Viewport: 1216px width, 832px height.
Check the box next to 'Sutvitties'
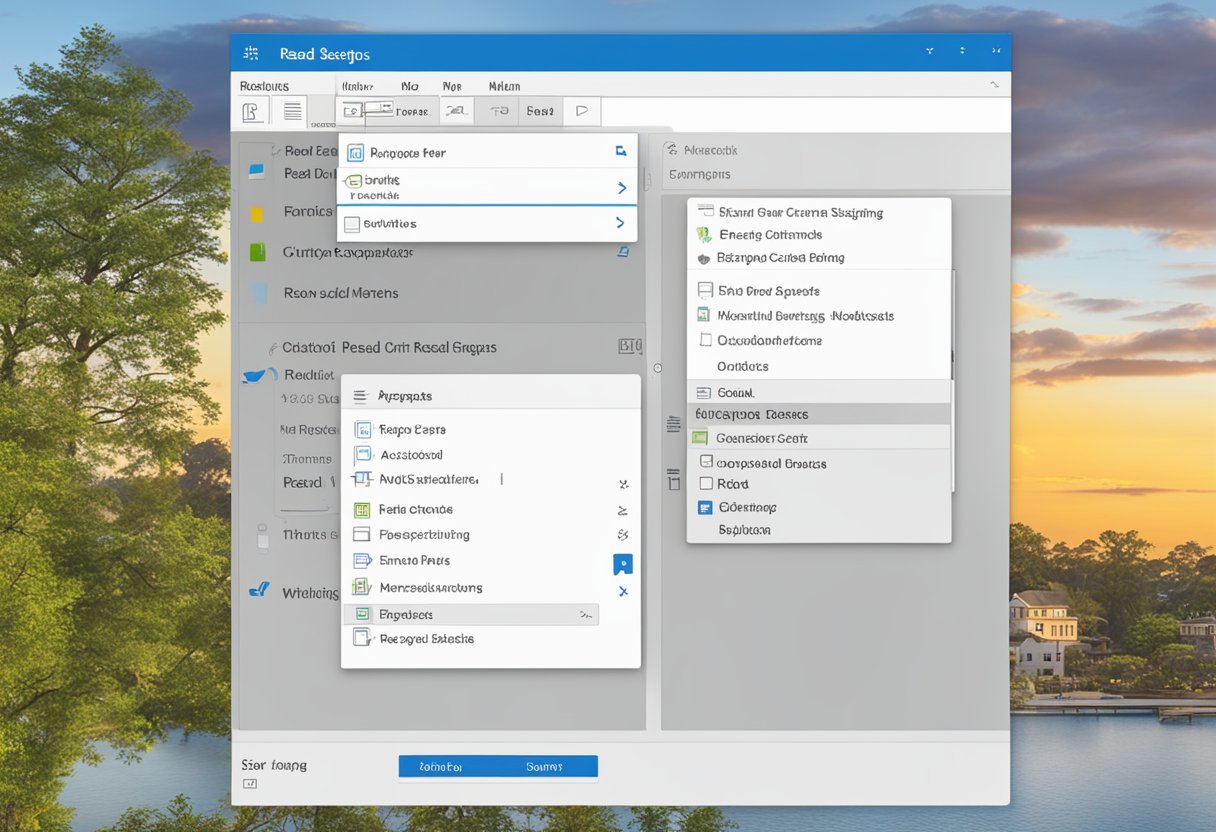(x=352, y=224)
